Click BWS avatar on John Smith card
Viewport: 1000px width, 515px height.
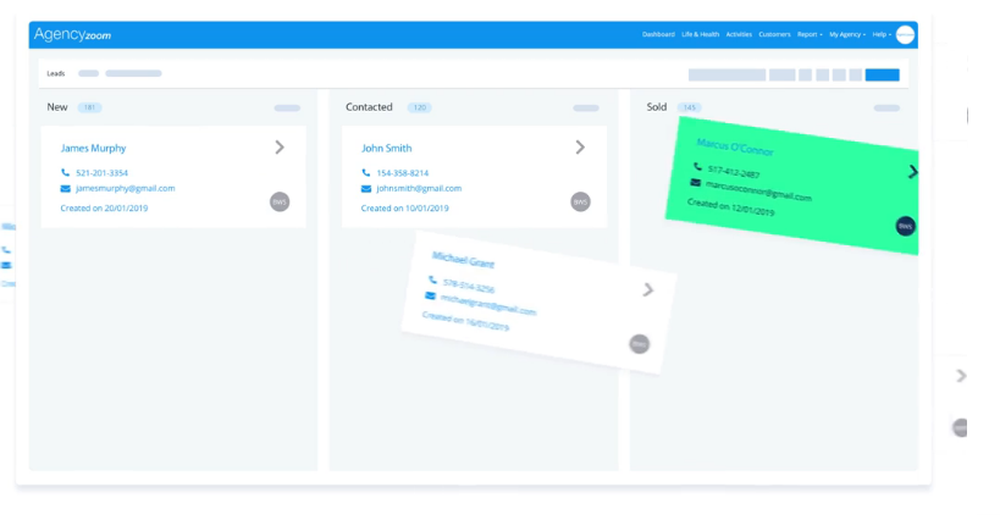click(x=580, y=201)
